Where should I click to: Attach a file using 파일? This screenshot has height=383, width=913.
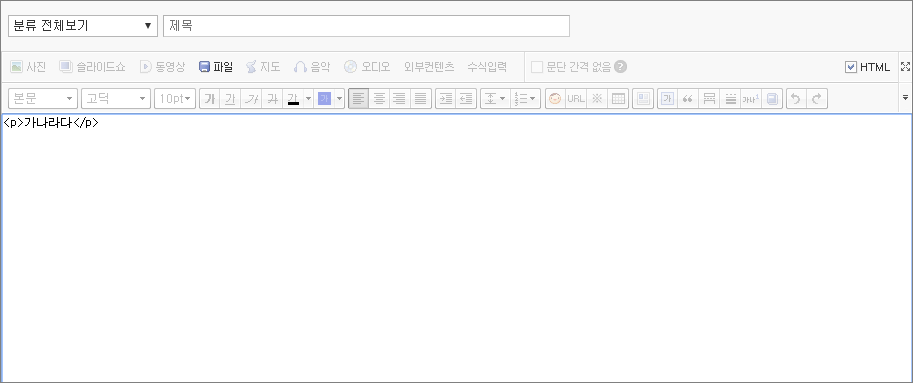click(x=216, y=67)
